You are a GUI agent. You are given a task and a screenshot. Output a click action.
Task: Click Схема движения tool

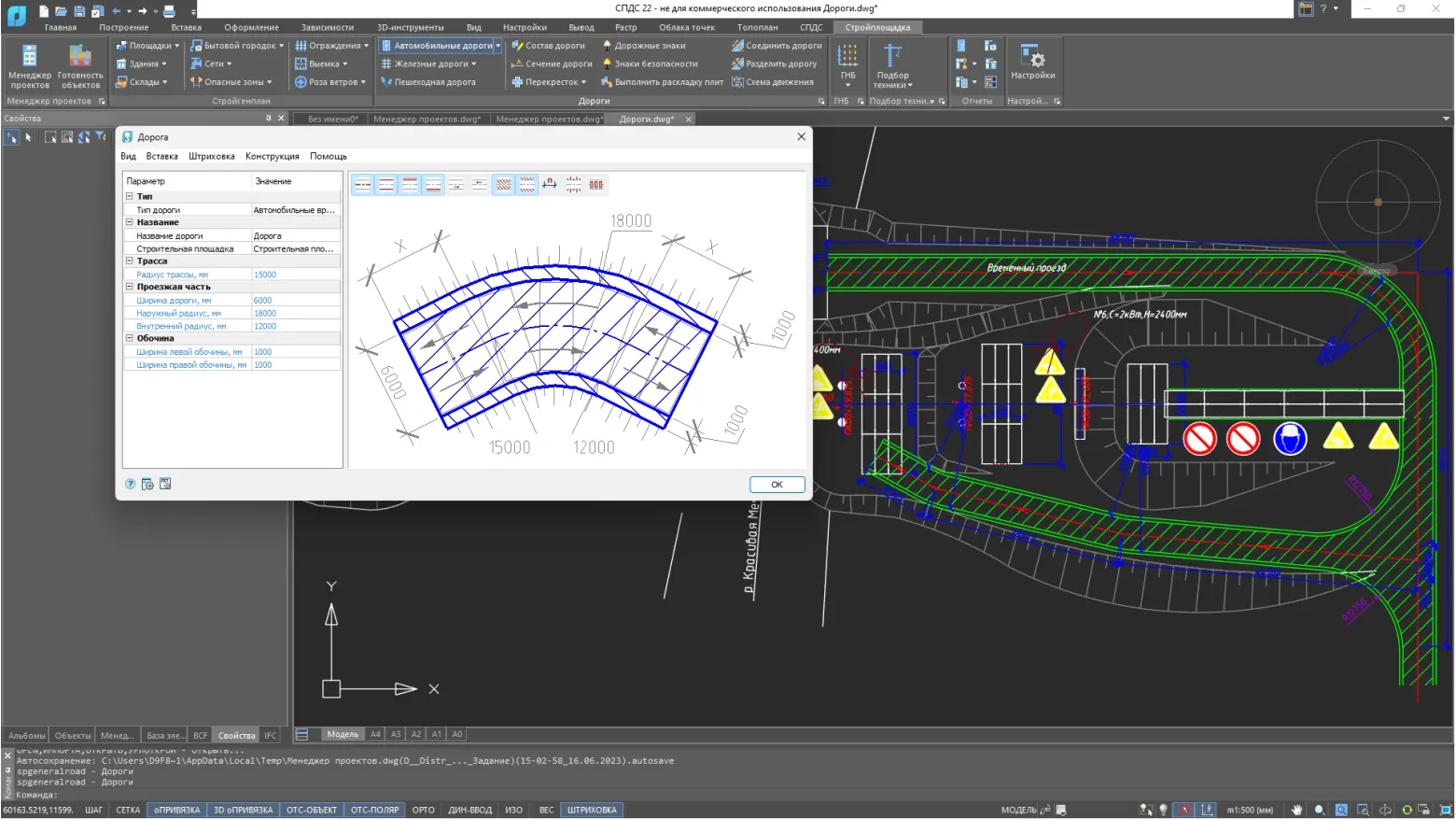pyautogui.click(x=773, y=82)
